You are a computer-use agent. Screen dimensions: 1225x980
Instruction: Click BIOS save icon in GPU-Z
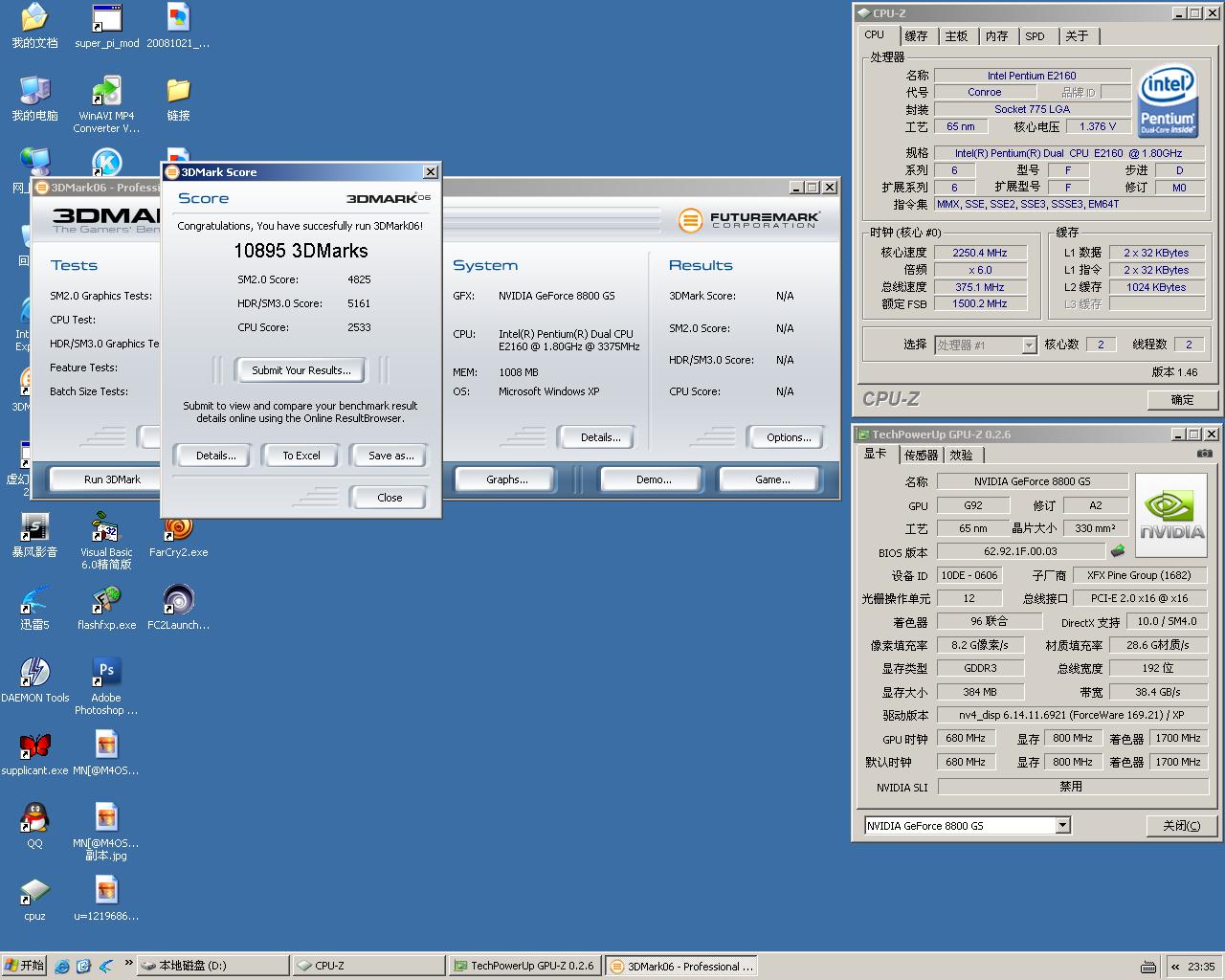[x=1117, y=551]
